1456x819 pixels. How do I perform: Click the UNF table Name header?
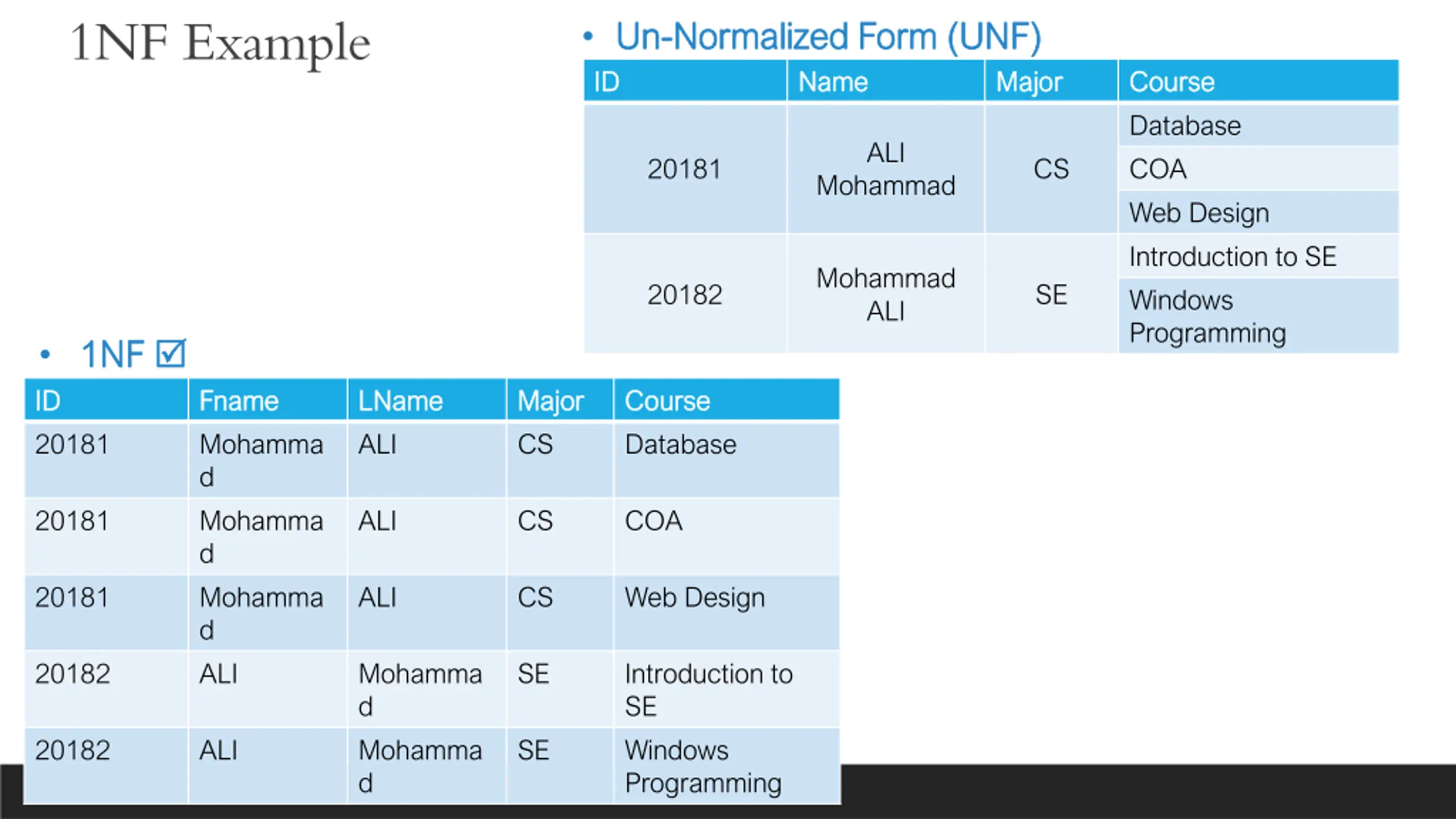886,81
